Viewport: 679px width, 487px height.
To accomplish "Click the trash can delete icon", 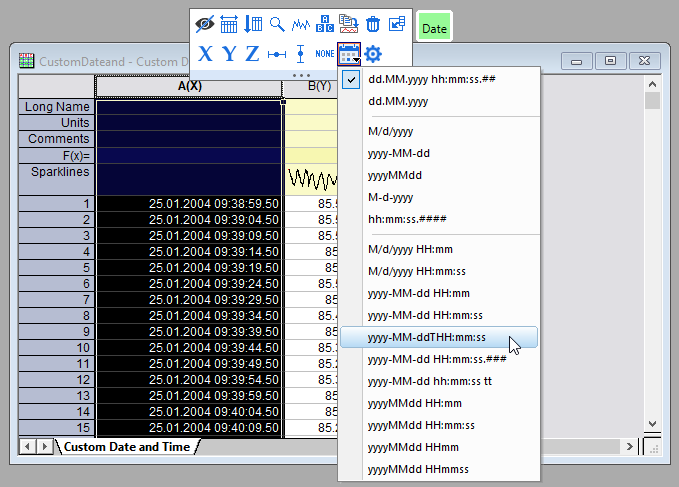I will click(373, 25).
